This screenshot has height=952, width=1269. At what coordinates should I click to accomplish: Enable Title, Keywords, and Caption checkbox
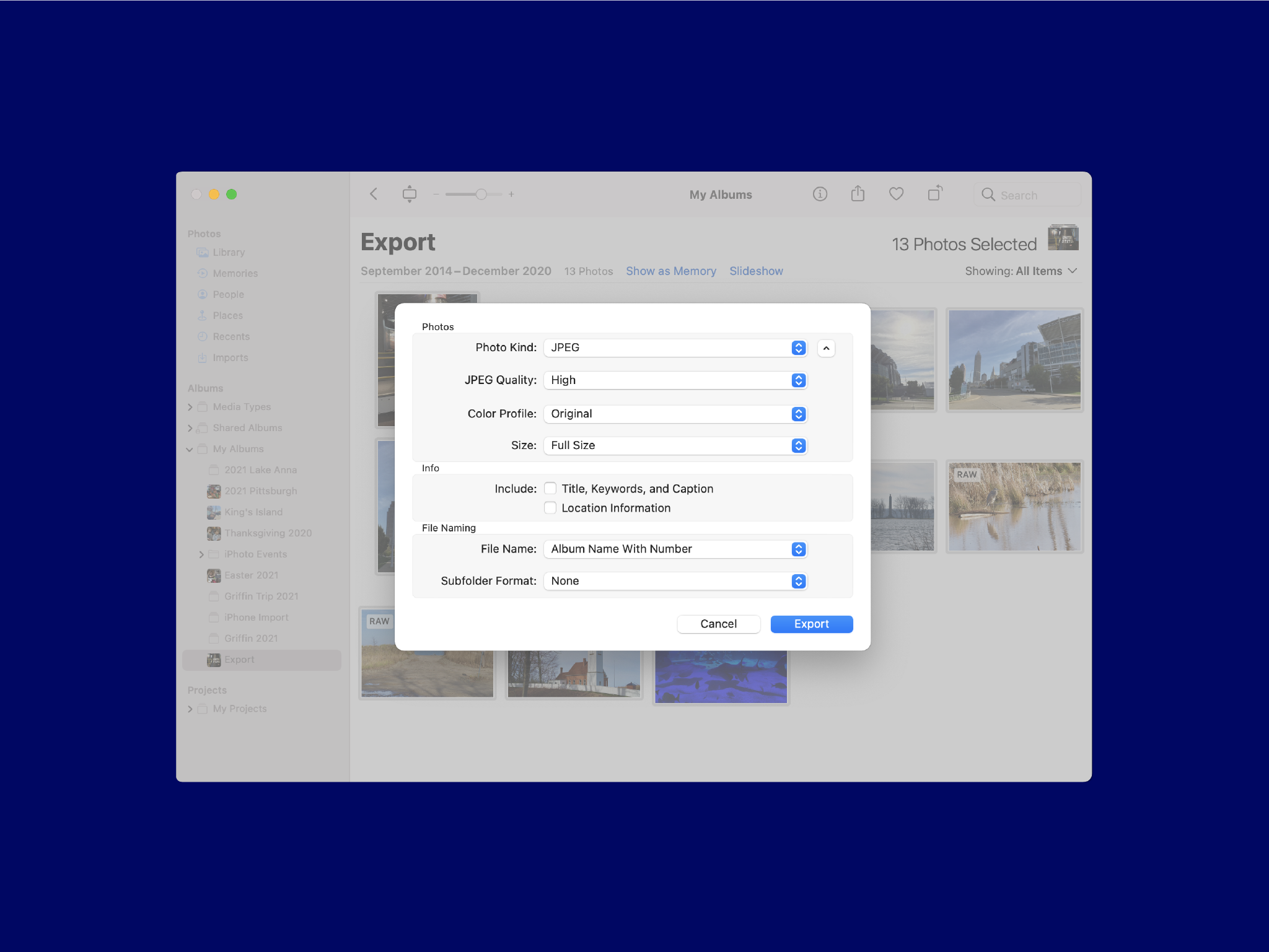tap(550, 489)
